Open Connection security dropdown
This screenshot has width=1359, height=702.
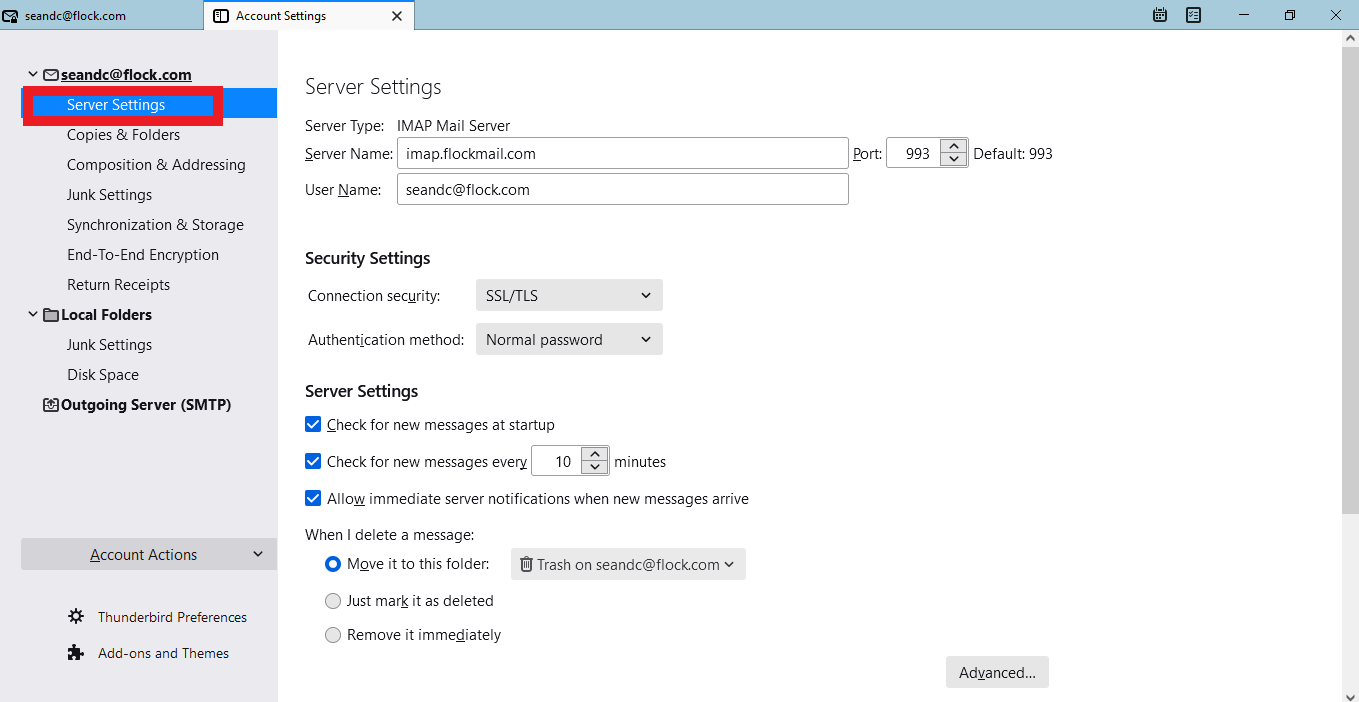[569, 295]
